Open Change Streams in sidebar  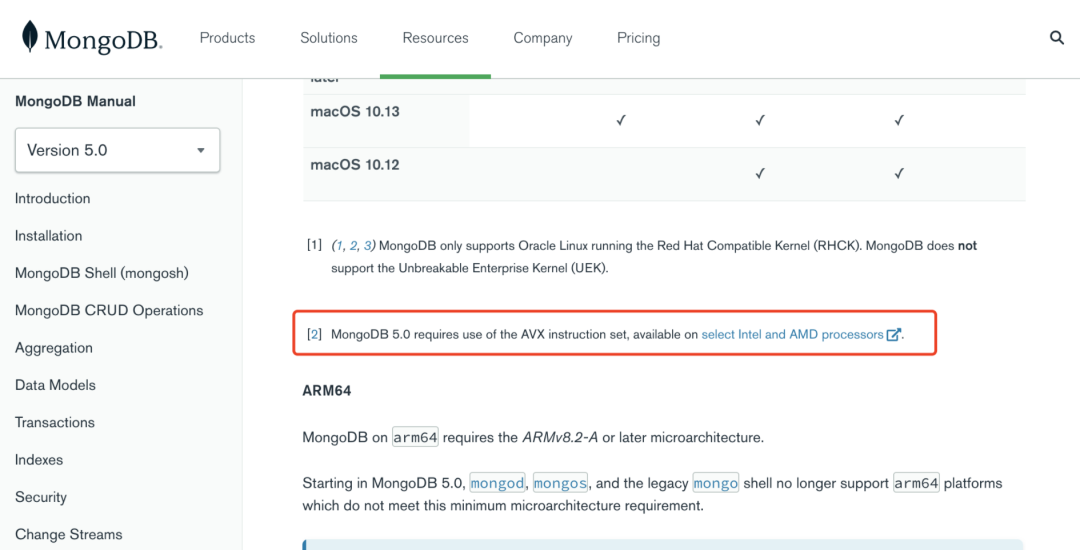point(69,534)
